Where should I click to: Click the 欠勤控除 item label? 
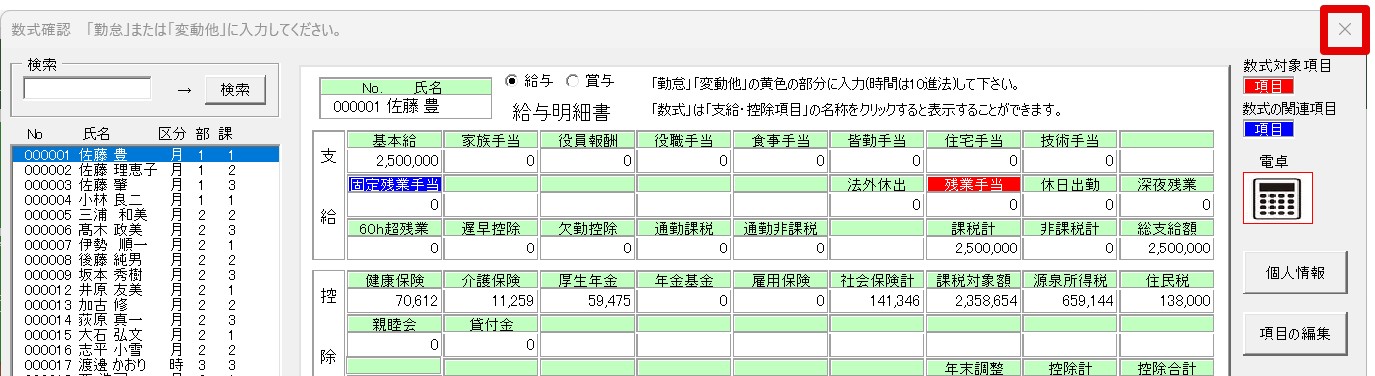[x=587, y=228]
